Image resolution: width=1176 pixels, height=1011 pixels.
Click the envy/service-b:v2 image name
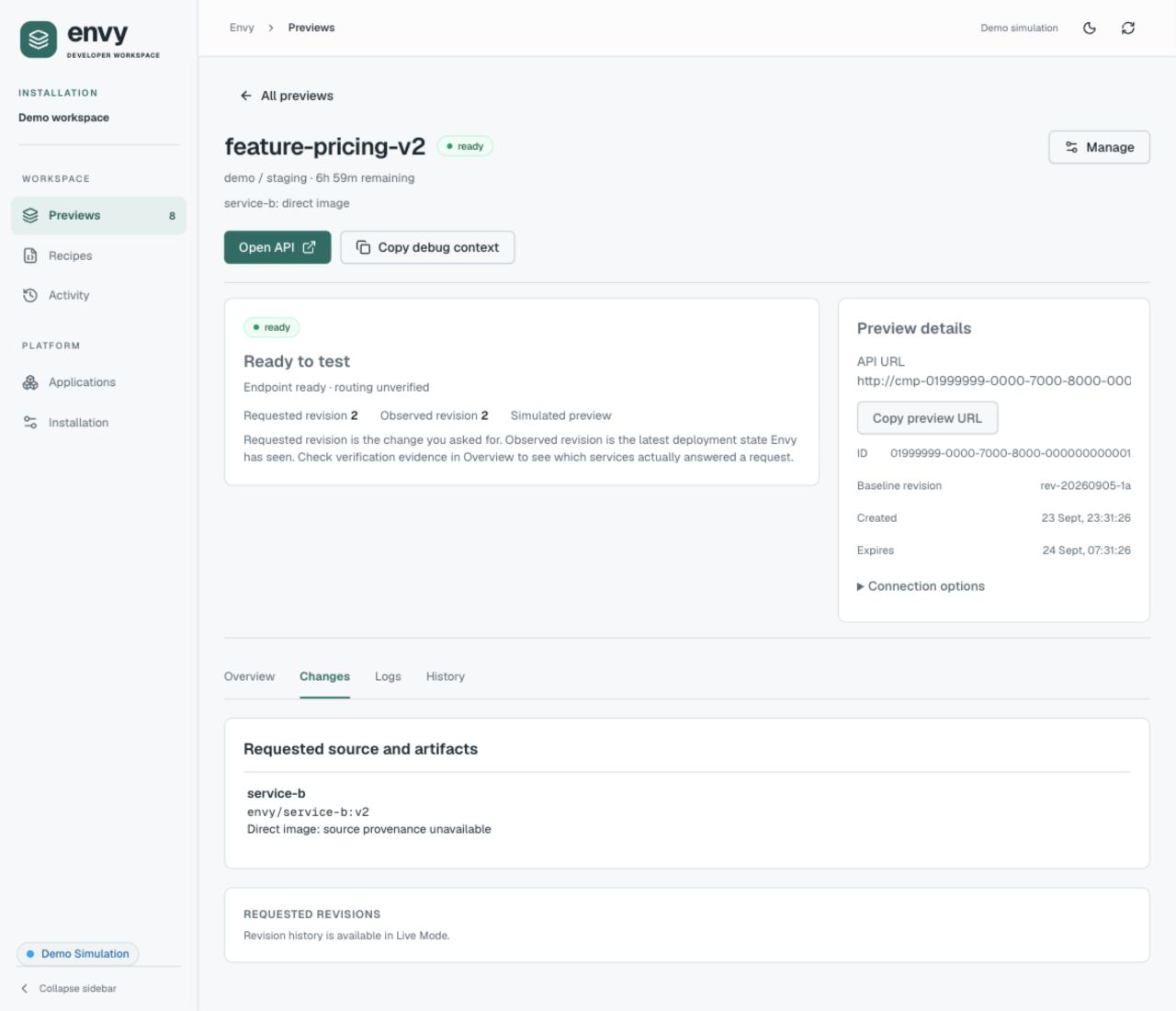tap(308, 812)
